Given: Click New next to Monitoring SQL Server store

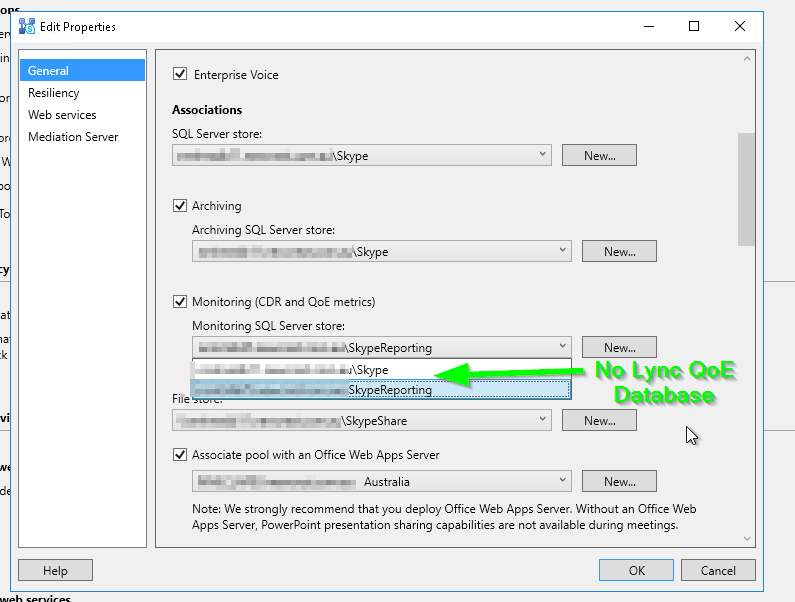Looking at the screenshot, I should [619, 347].
